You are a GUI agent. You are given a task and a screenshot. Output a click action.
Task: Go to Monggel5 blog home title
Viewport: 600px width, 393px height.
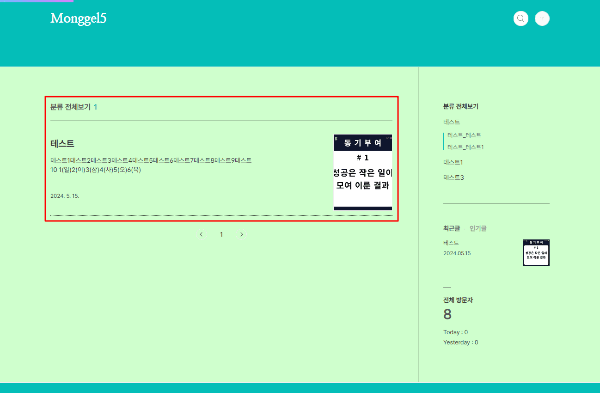78,18
